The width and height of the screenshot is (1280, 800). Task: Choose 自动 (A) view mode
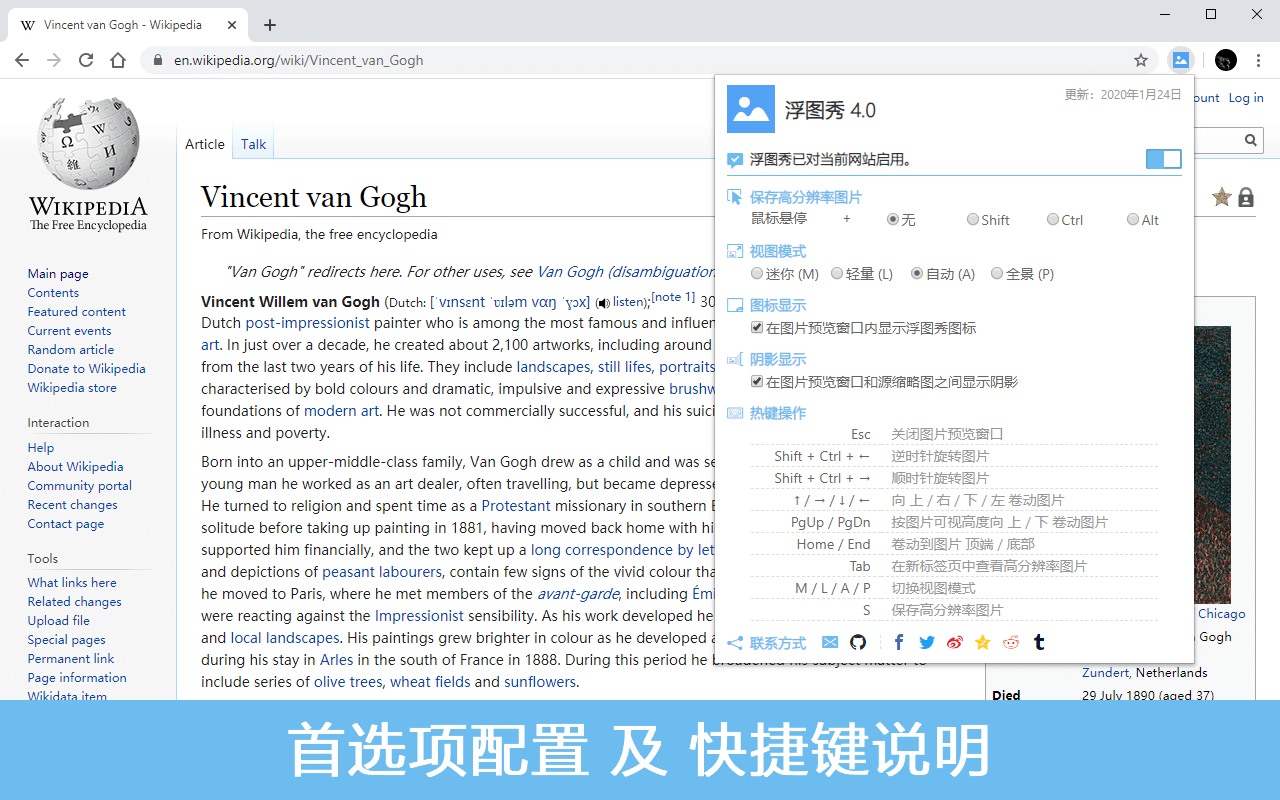click(917, 273)
